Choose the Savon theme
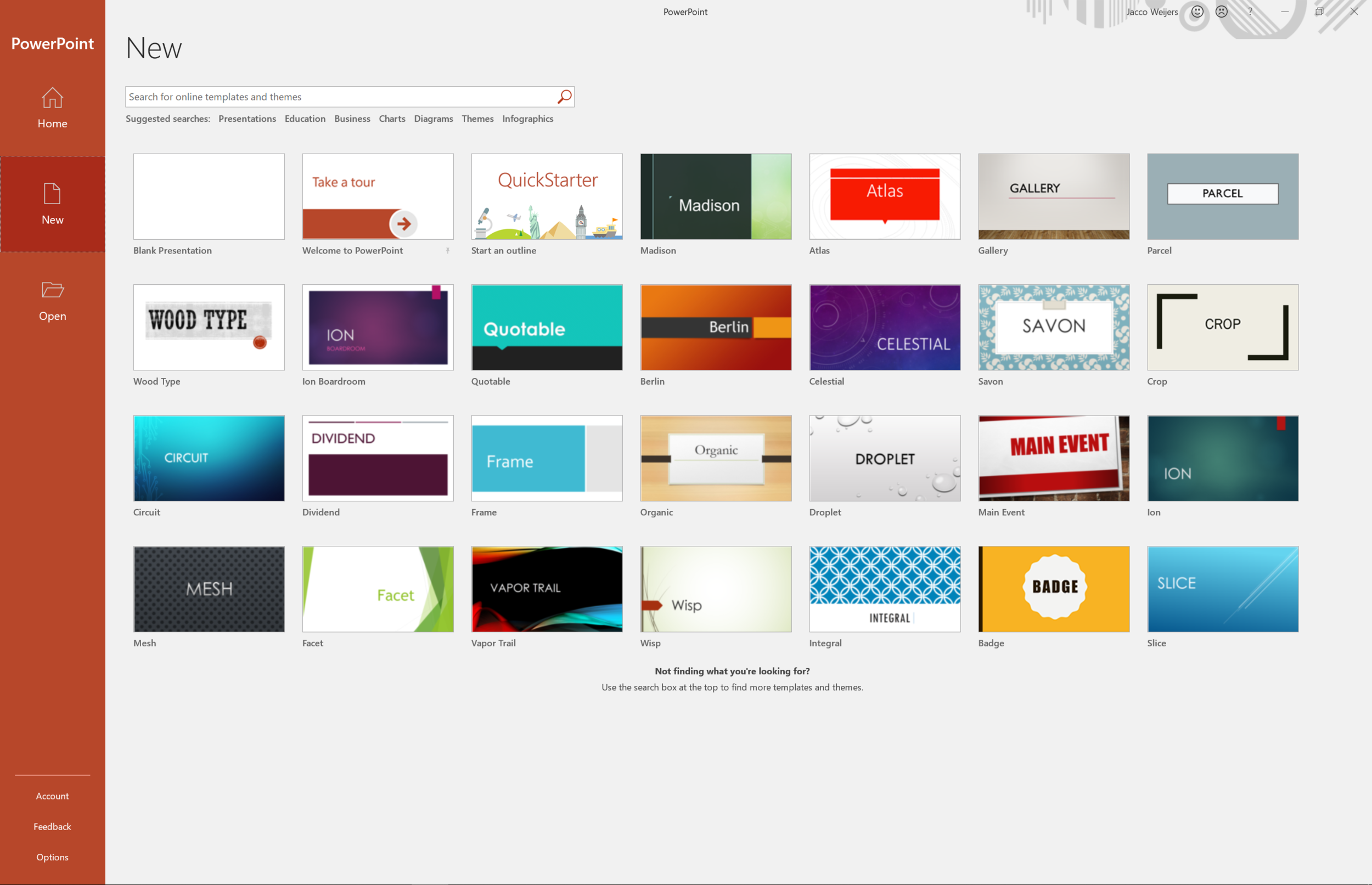This screenshot has height=885, width=1372. [x=1054, y=328]
